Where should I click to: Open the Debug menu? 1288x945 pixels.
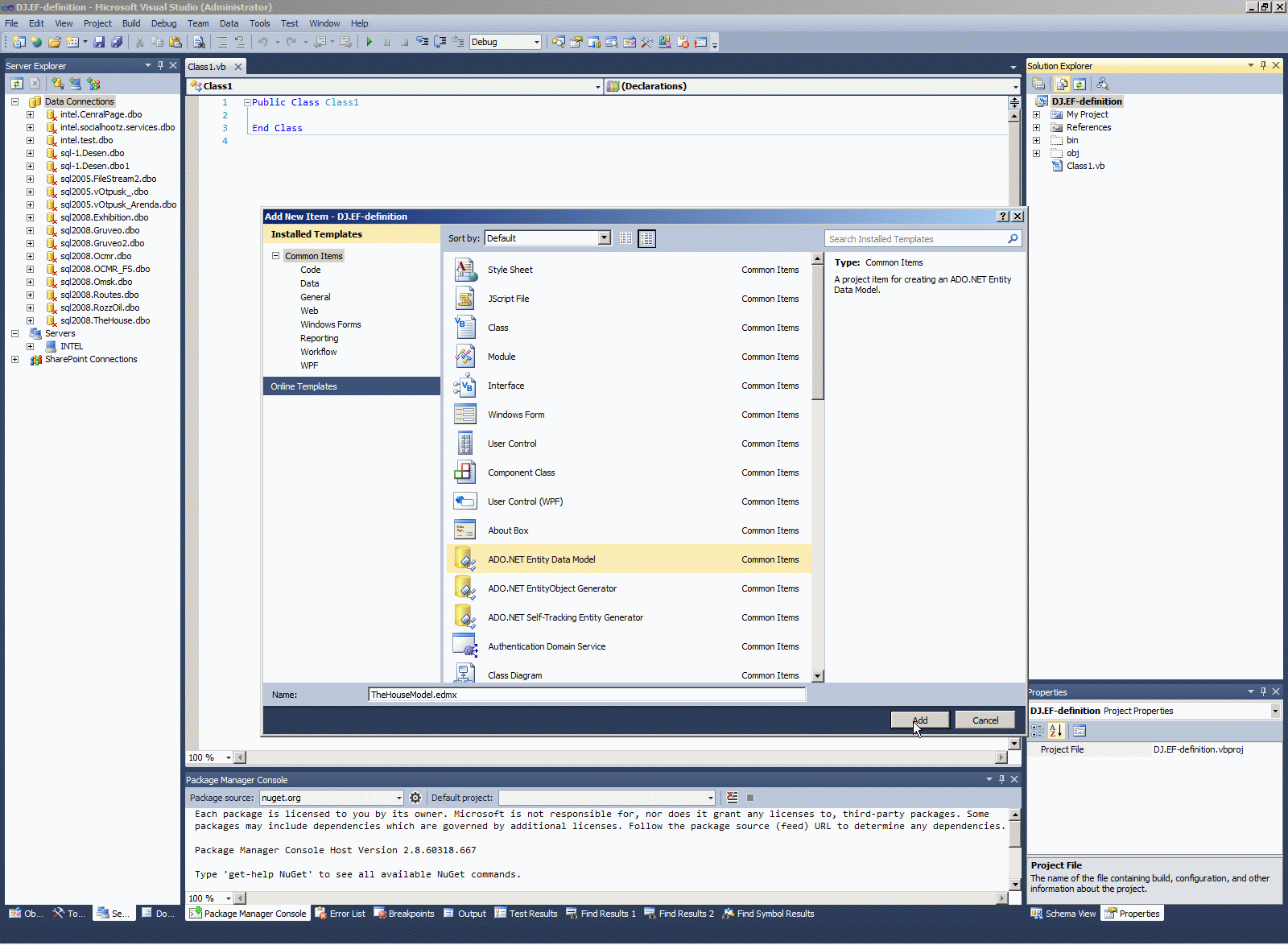[163, 23]
